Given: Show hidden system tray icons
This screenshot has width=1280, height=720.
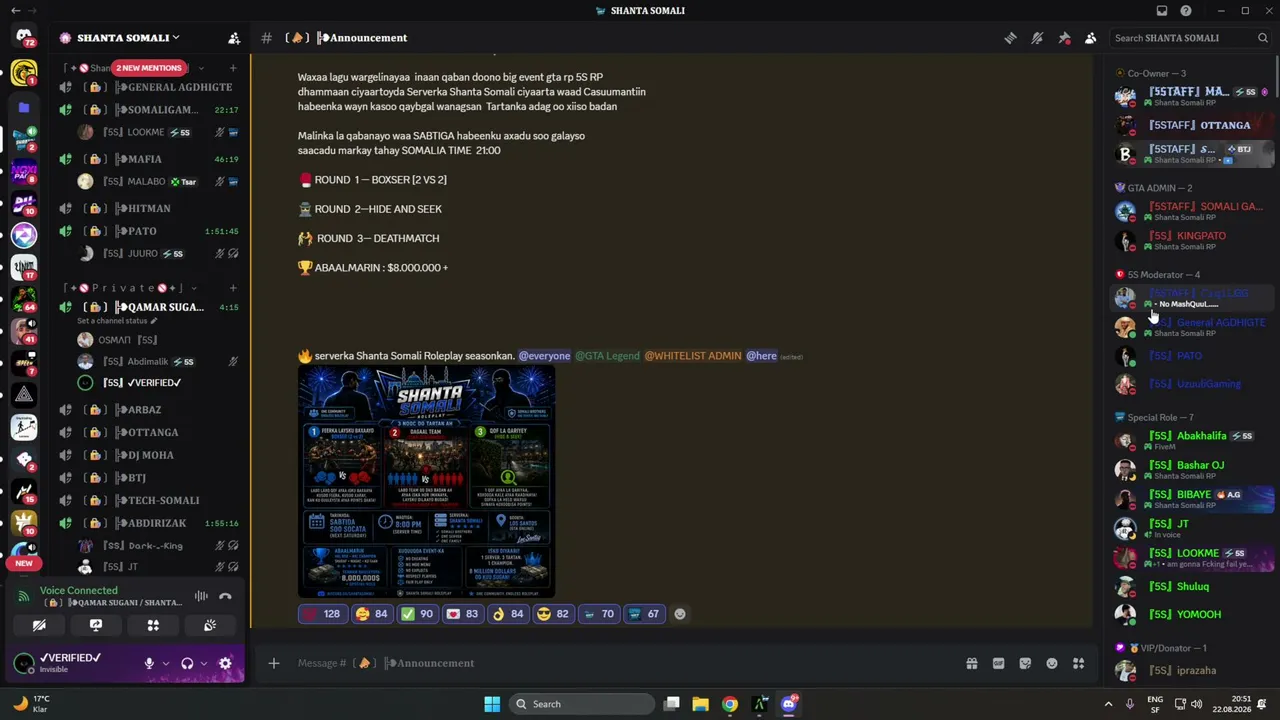Looking at the screenshot, I should tap(1108, 704).
